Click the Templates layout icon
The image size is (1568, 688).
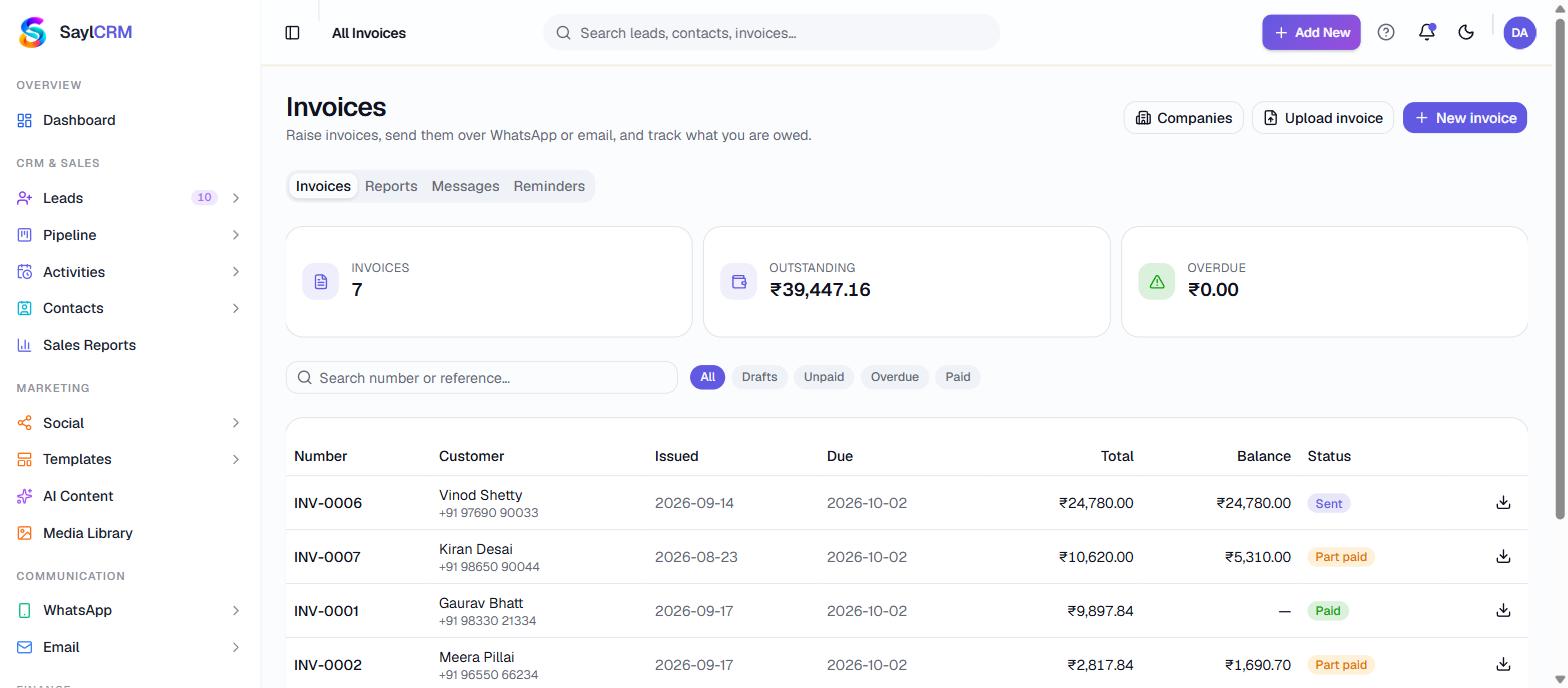[24, 459]
